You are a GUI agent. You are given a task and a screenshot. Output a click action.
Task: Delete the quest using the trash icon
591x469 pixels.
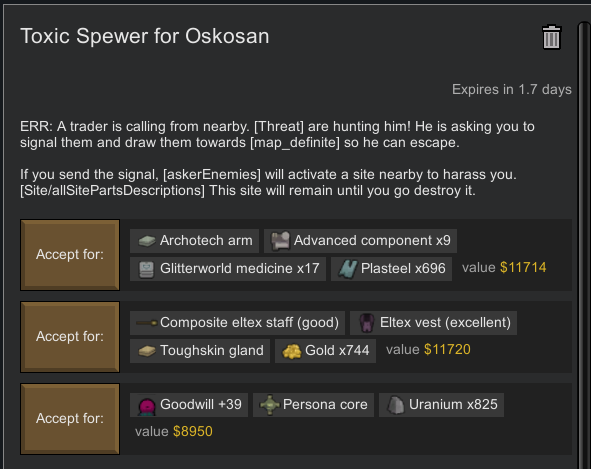pyautogui.click(x=551, y=37)
